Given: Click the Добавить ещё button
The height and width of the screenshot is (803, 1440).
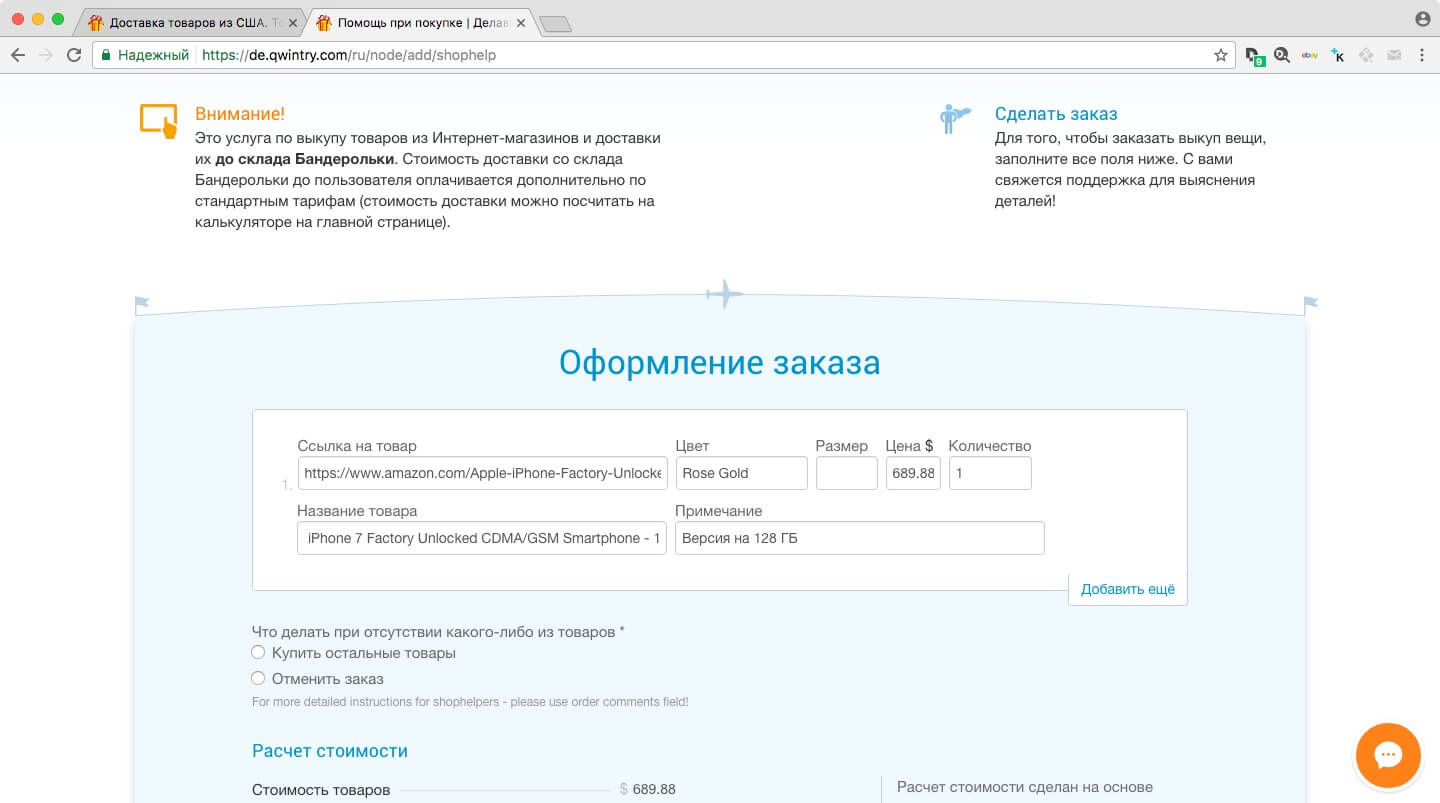Looking at the screenshot, I should (1128, 589).
